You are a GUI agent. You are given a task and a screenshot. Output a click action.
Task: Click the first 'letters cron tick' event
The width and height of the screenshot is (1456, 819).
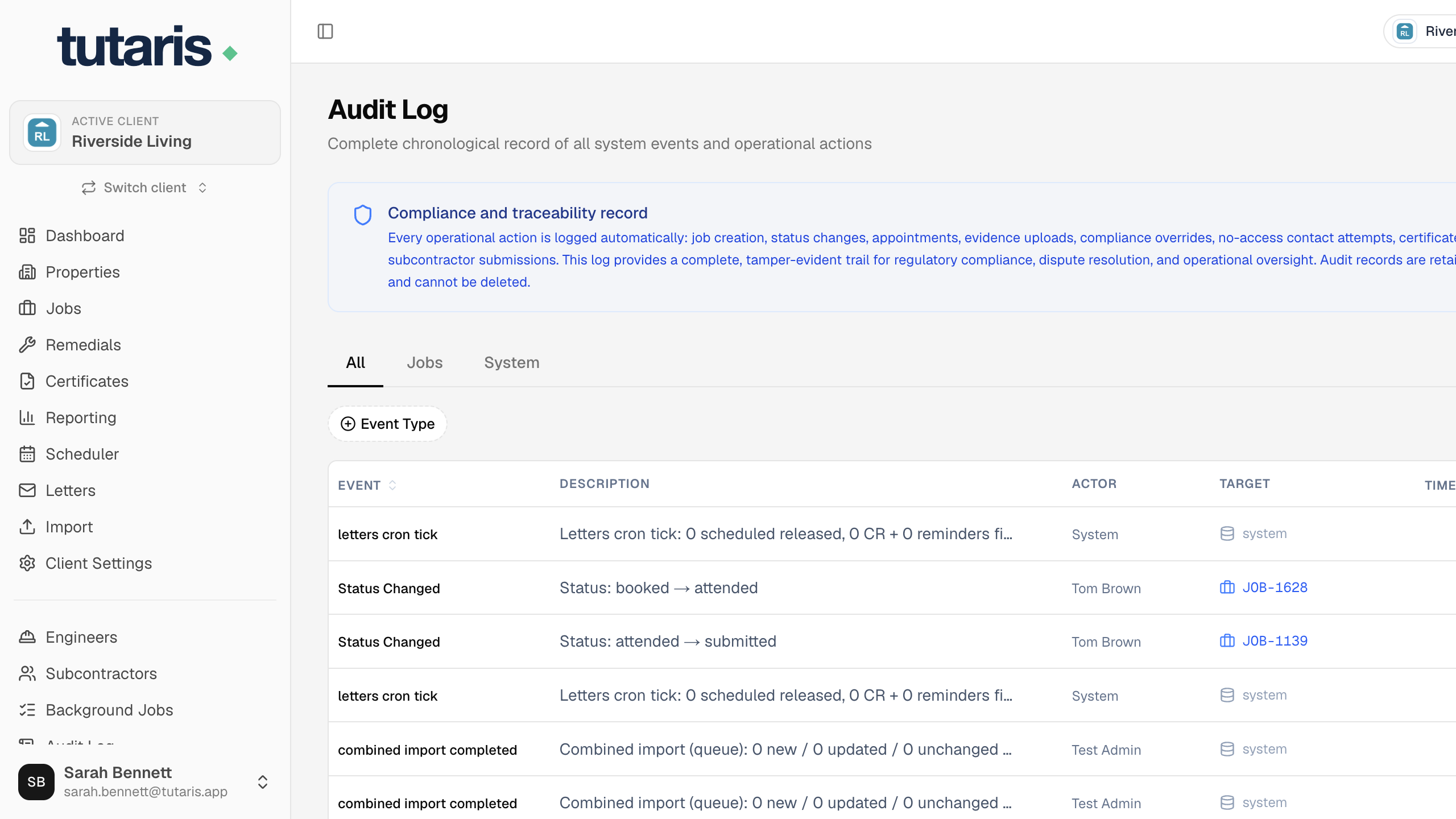pyautogui.click(x=387, y=534)
